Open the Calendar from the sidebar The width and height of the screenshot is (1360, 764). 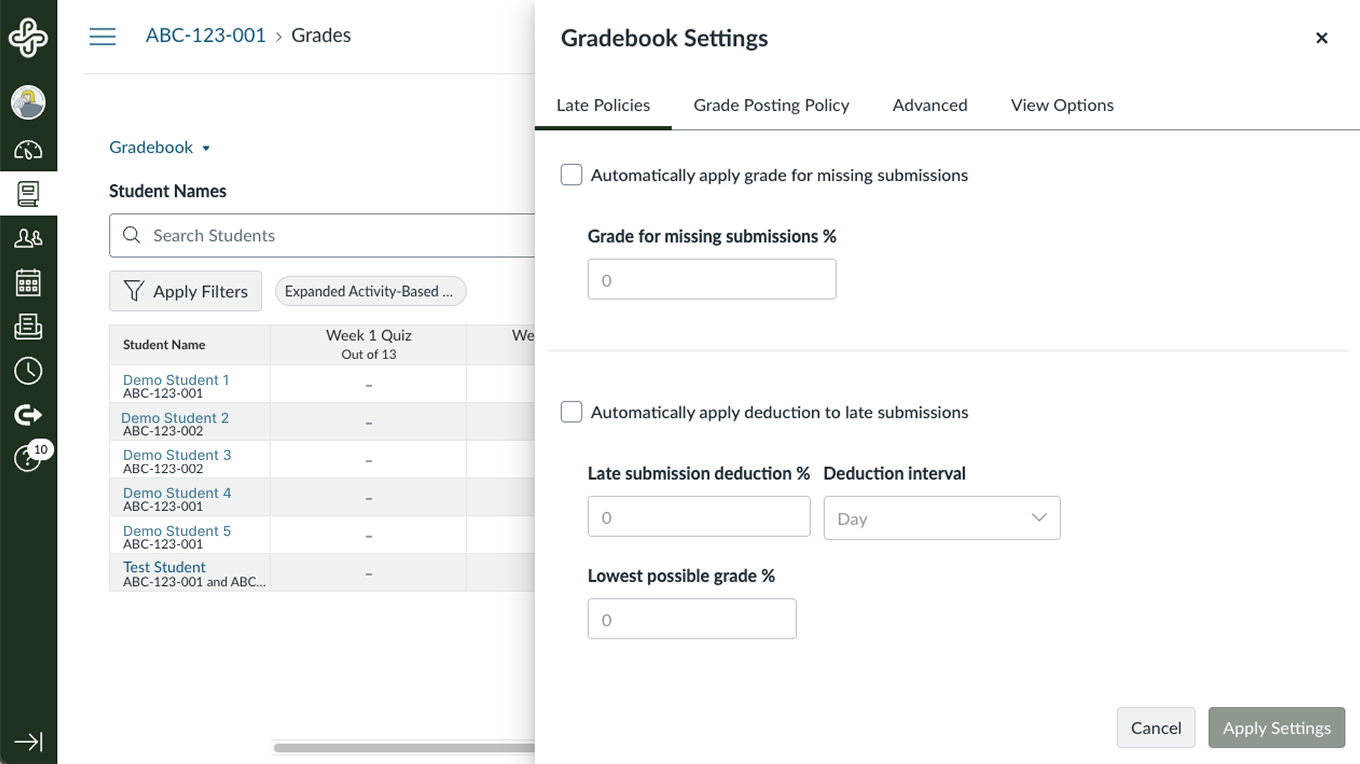pyautogui.click(x=29, y=282)
